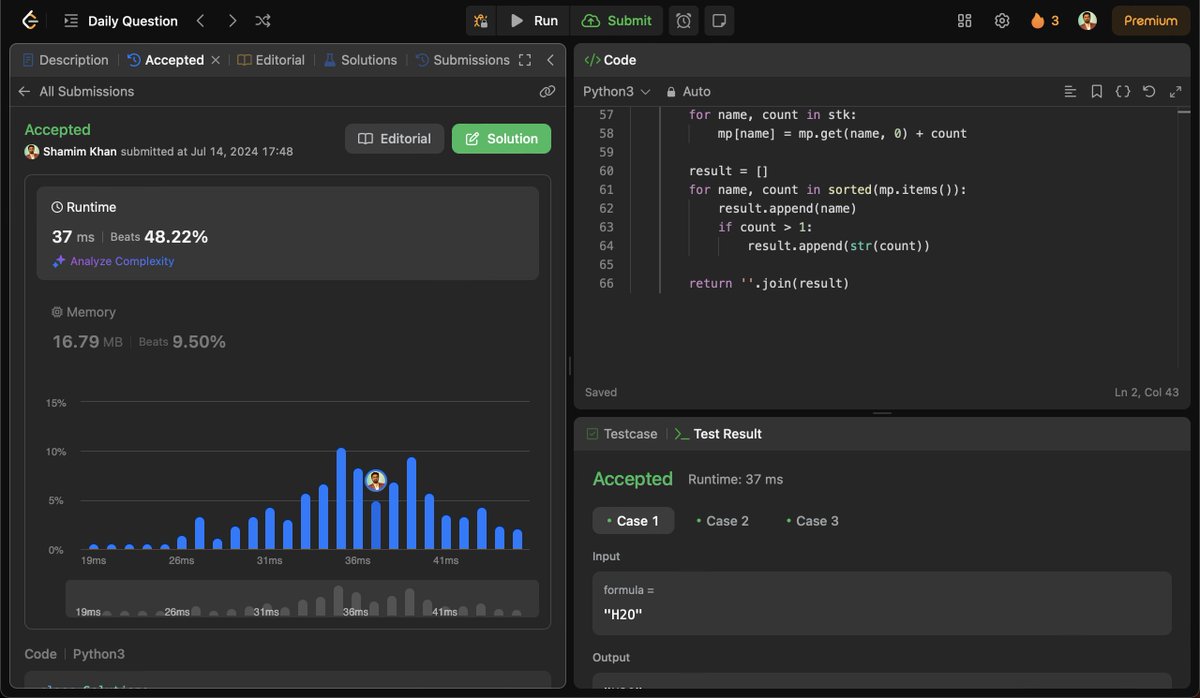
Task: Click the Premium button
Action: (x=1150, y=21)
